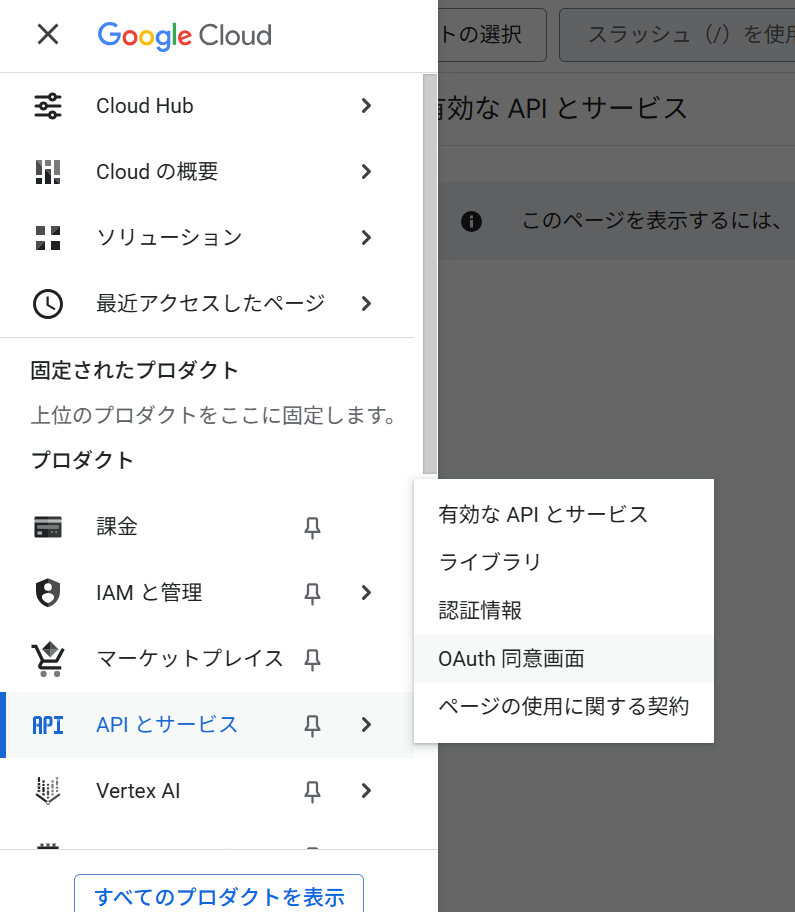Select ライブラリ in the submenu
The height and width of the screenshot is (912, 795).
point(564,562)
